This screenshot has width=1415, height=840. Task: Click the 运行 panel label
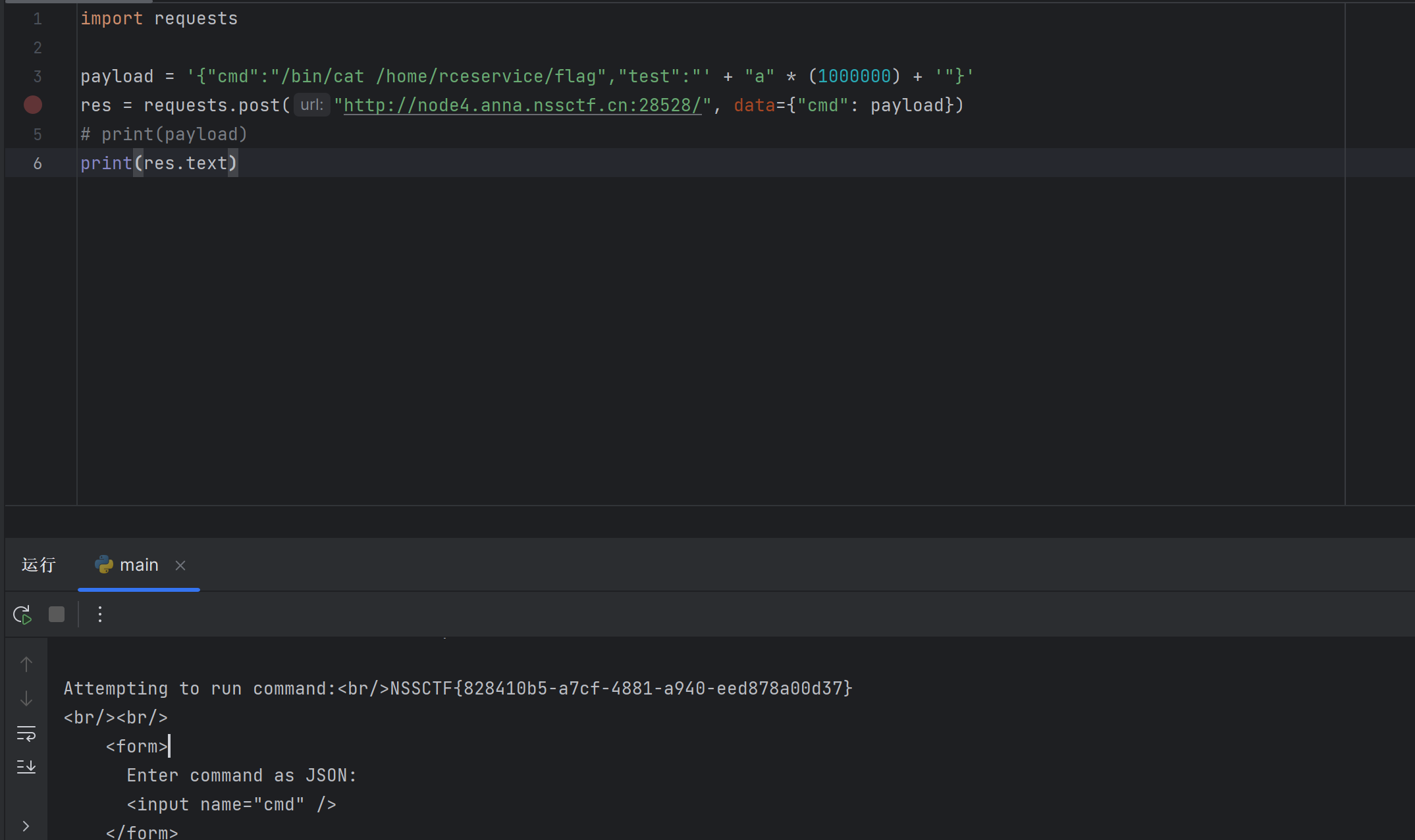click(x=39, y=565)
